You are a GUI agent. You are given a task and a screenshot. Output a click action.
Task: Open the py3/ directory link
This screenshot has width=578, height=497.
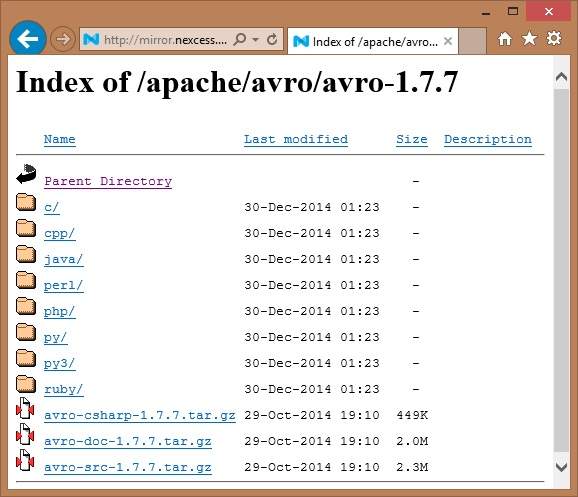pyautogui.click(x=60, y=364)
